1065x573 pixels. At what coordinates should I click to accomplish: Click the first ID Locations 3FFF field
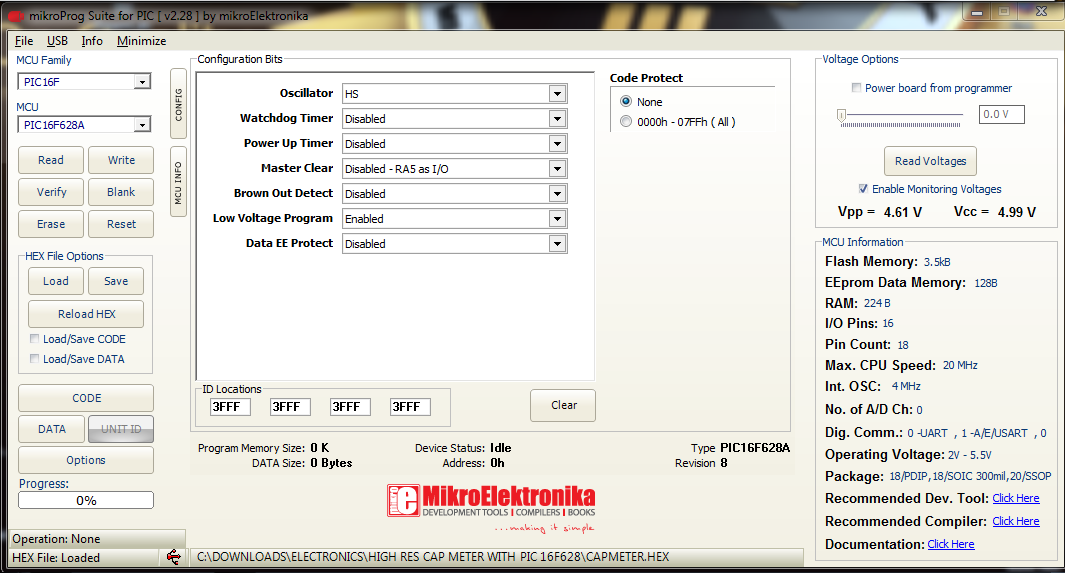pos(230,407)
